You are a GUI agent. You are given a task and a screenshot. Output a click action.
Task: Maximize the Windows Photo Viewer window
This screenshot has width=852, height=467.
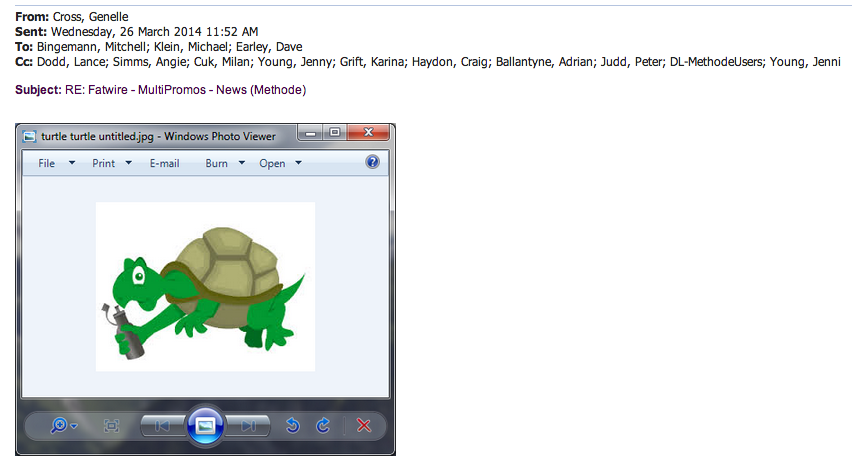(335, 133)
